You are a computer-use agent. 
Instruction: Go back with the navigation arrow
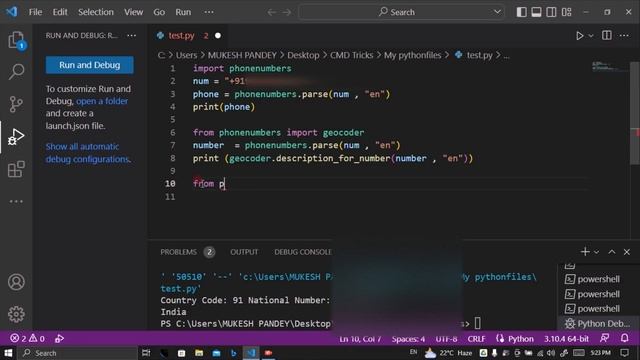271,12
